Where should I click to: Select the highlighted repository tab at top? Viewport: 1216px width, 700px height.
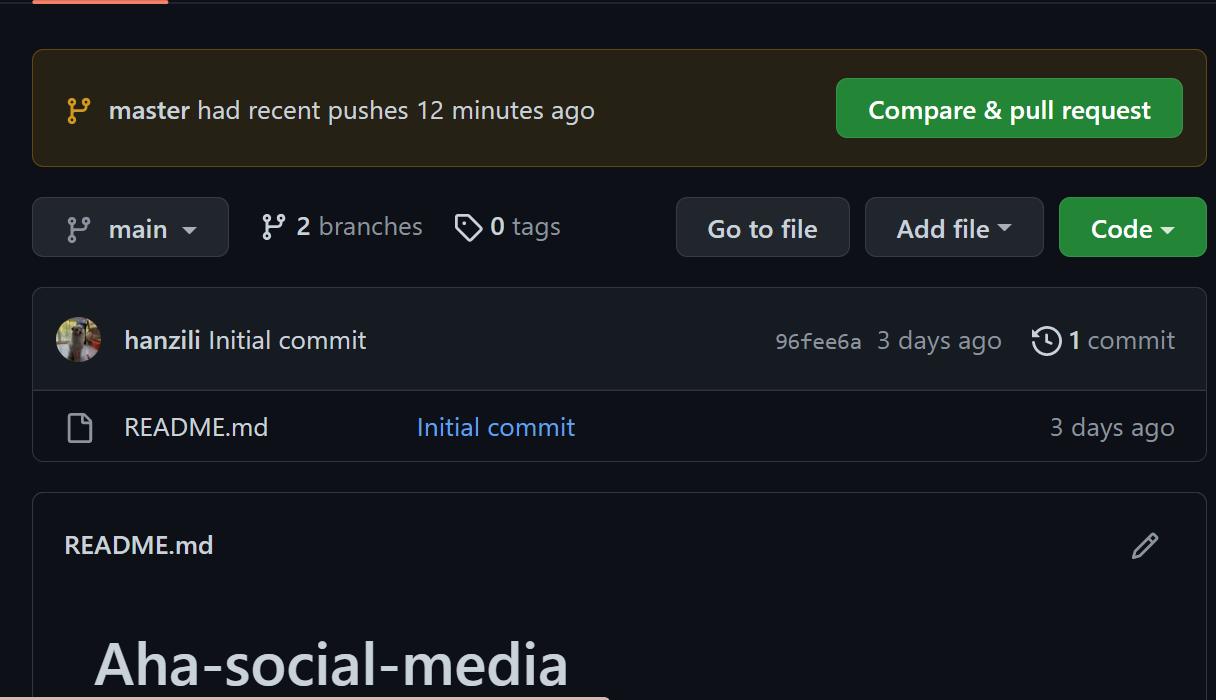pos(100,4)
